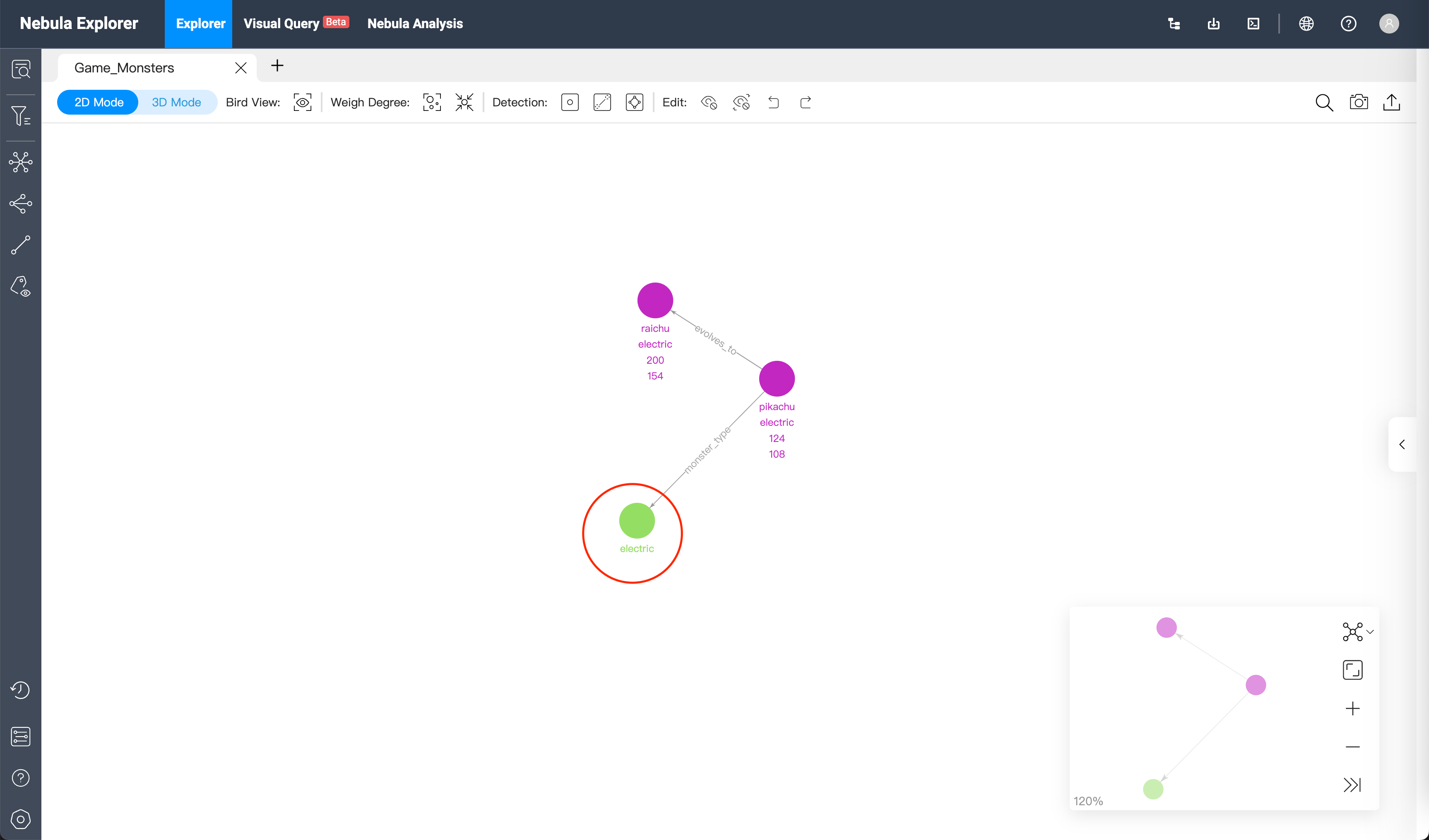Switch to 3D Mode
The width and height of the screenshot is (1429, 840).
[x=176, y=102]
